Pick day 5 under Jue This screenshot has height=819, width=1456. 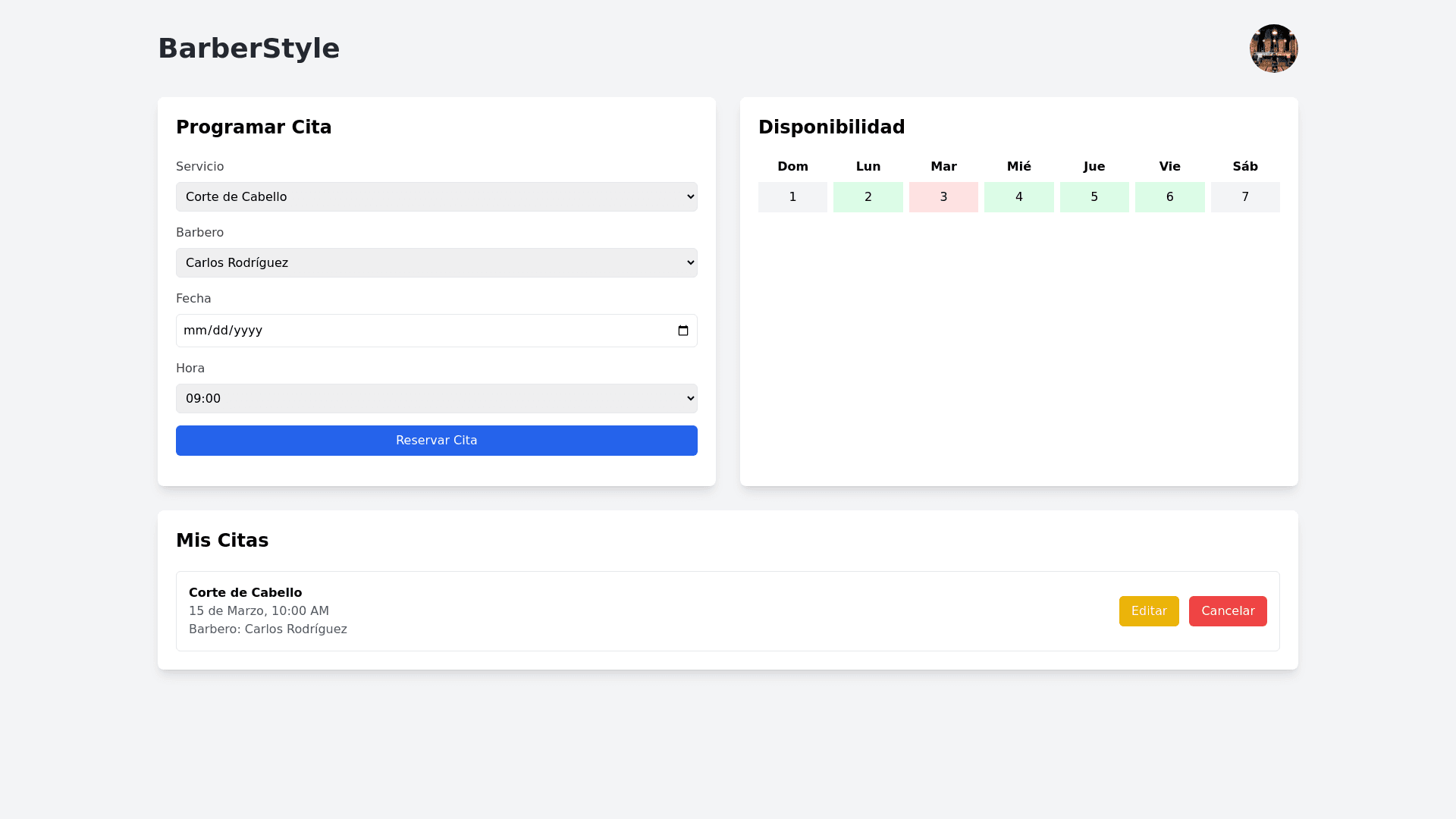click(1094, 197)
